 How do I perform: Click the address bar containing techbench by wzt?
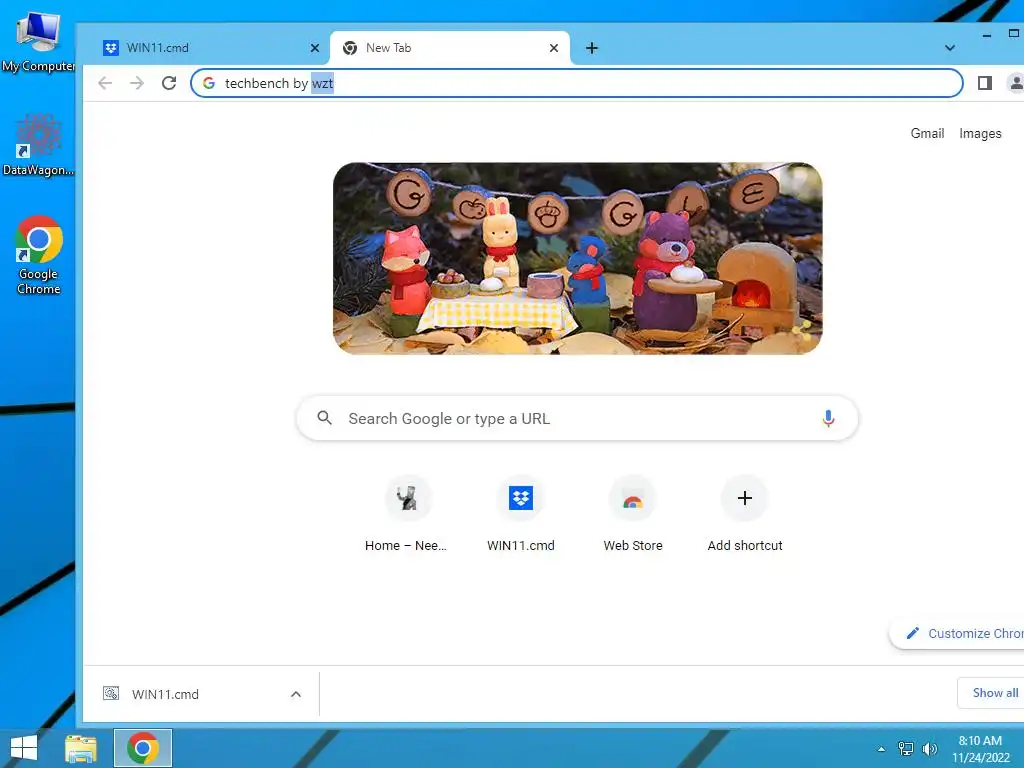[577, 83]
